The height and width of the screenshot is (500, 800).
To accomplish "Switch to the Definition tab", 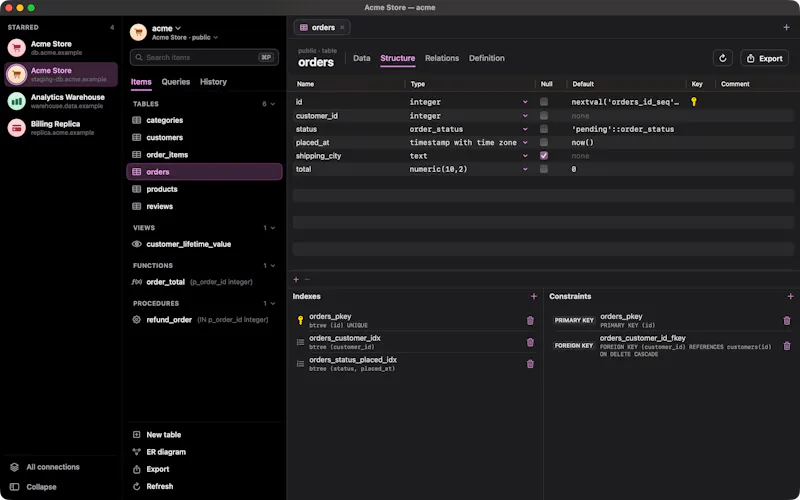I will tap(487, 58).
